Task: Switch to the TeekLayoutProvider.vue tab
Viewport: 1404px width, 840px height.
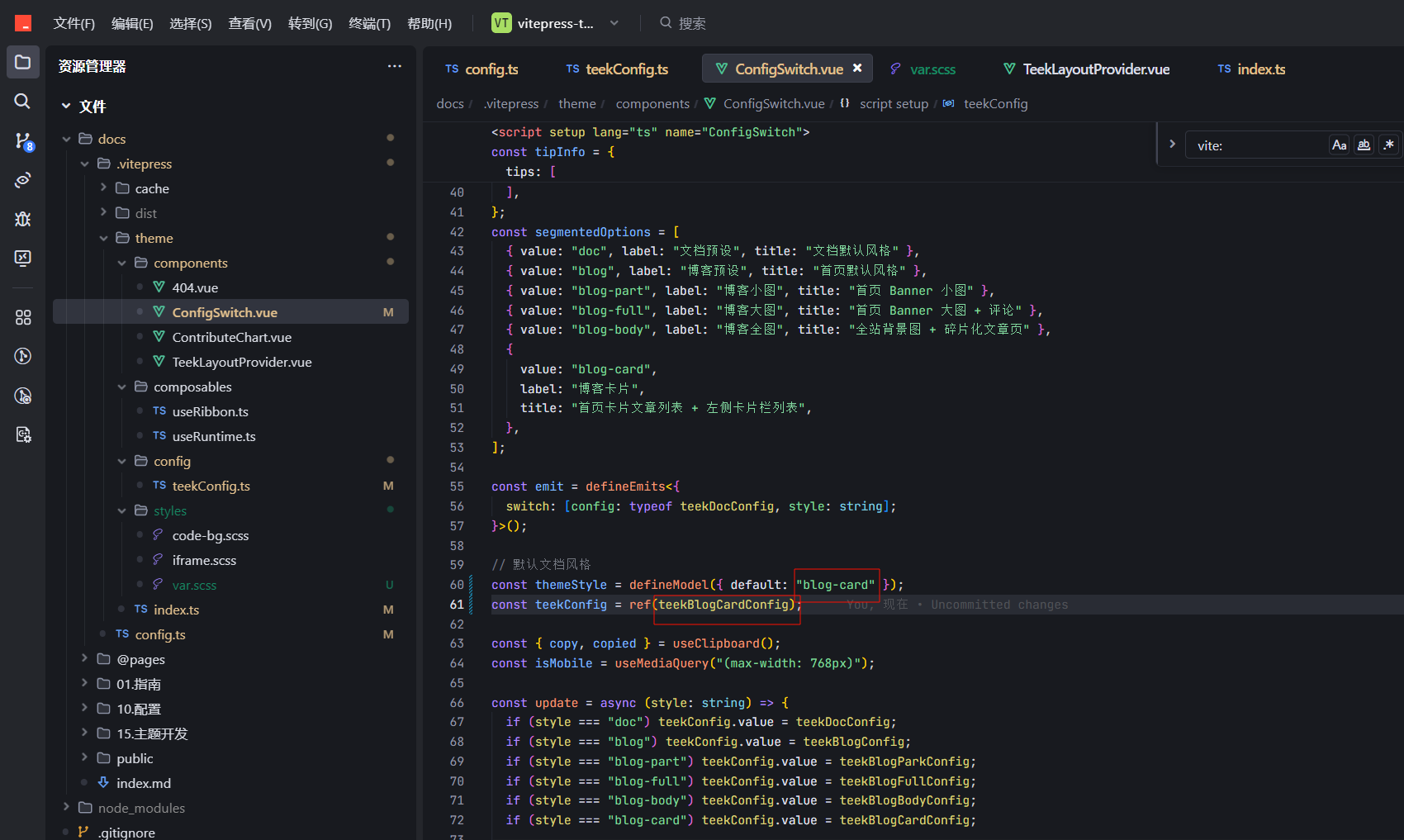Action: [x=1086, y=69]
